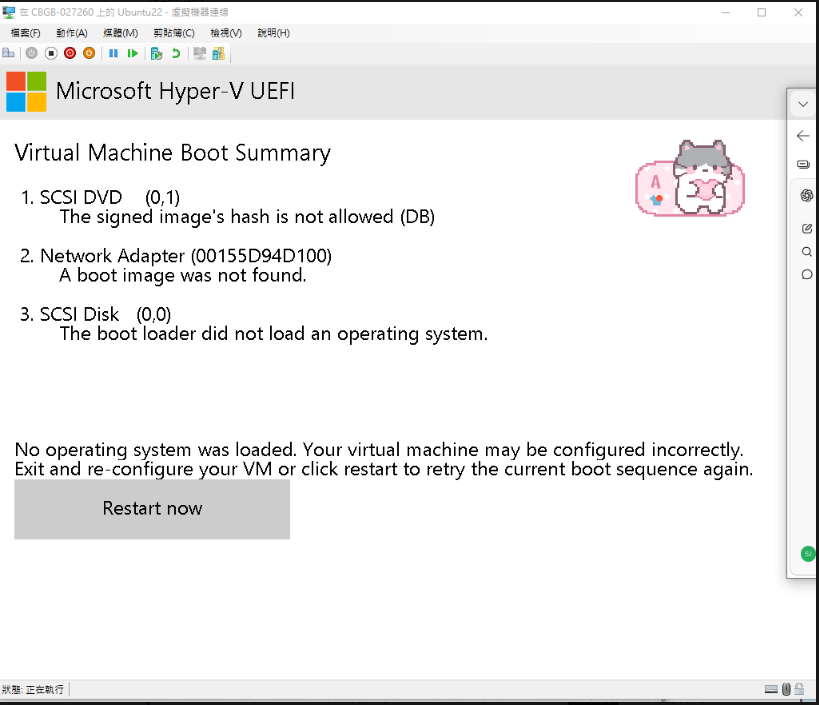Open the green SJ profile avatar
This screenshot has width=819, height=705.
[808, 554]
